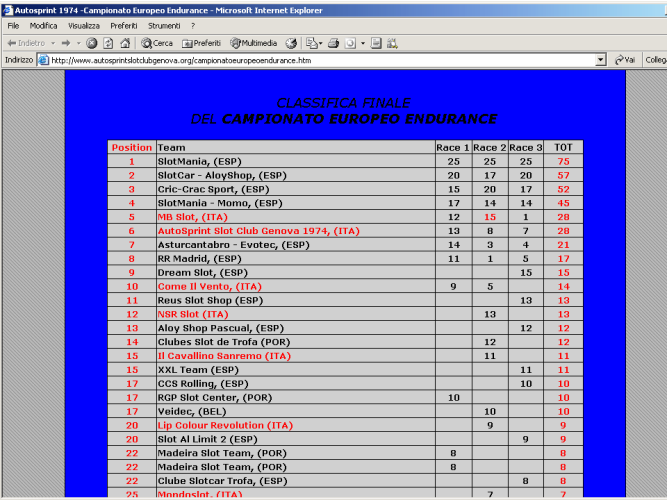This screenshot has height=500, width=667.
Task: Click the forward arrow button
Action: click(x=66, y=43)
